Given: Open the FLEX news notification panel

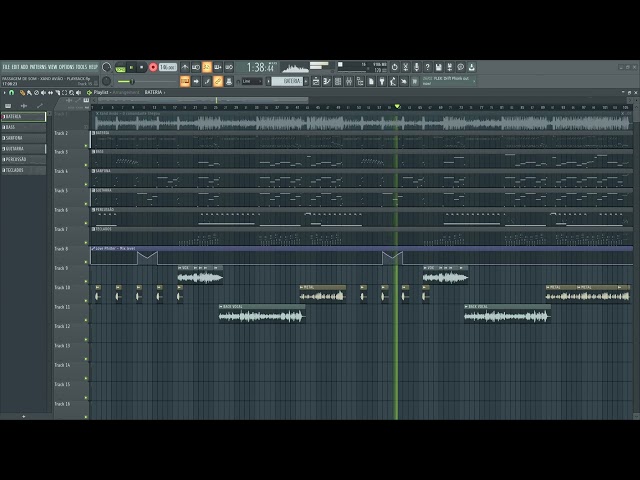Looking at the screenshot, I should click(x=448, y=81).
